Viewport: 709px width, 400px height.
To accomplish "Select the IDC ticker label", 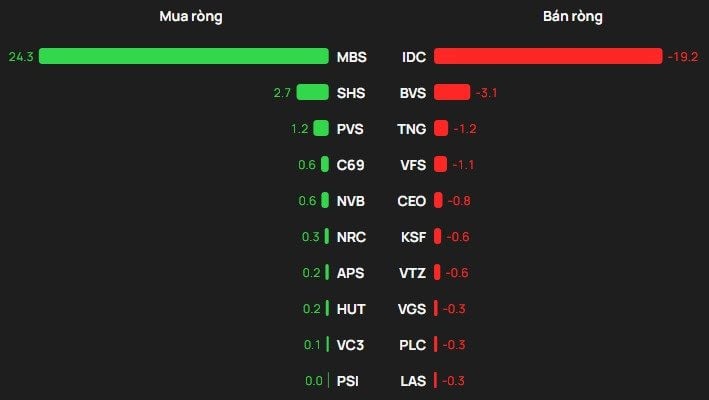I will [x=414, y=57].
